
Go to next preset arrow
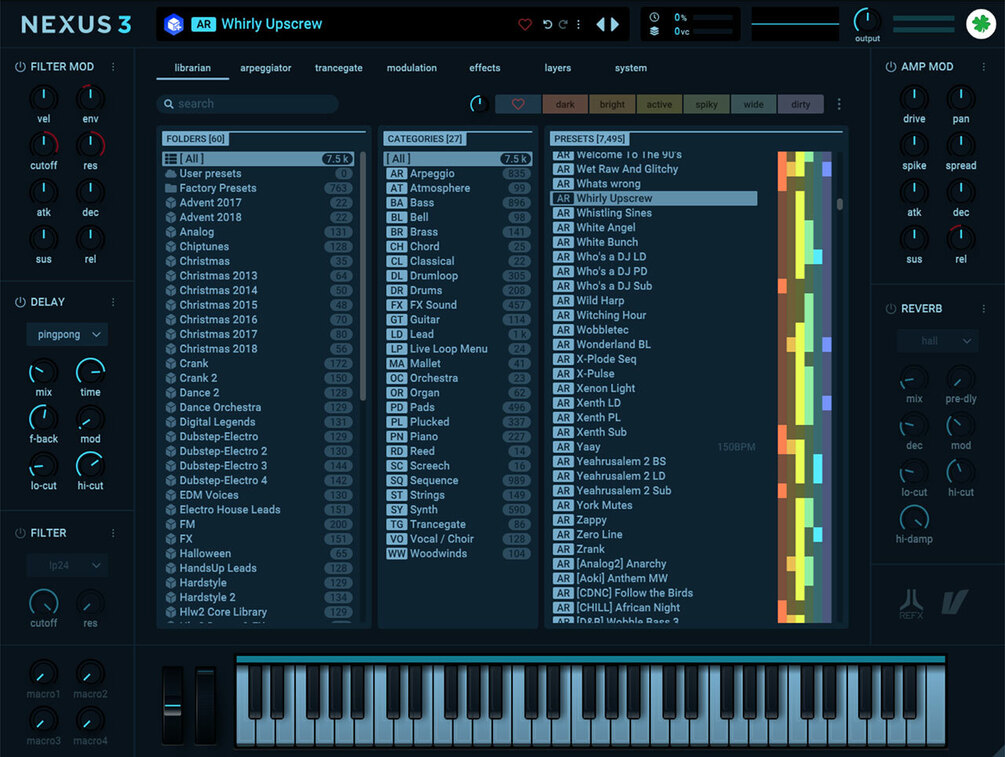point(615,24)
